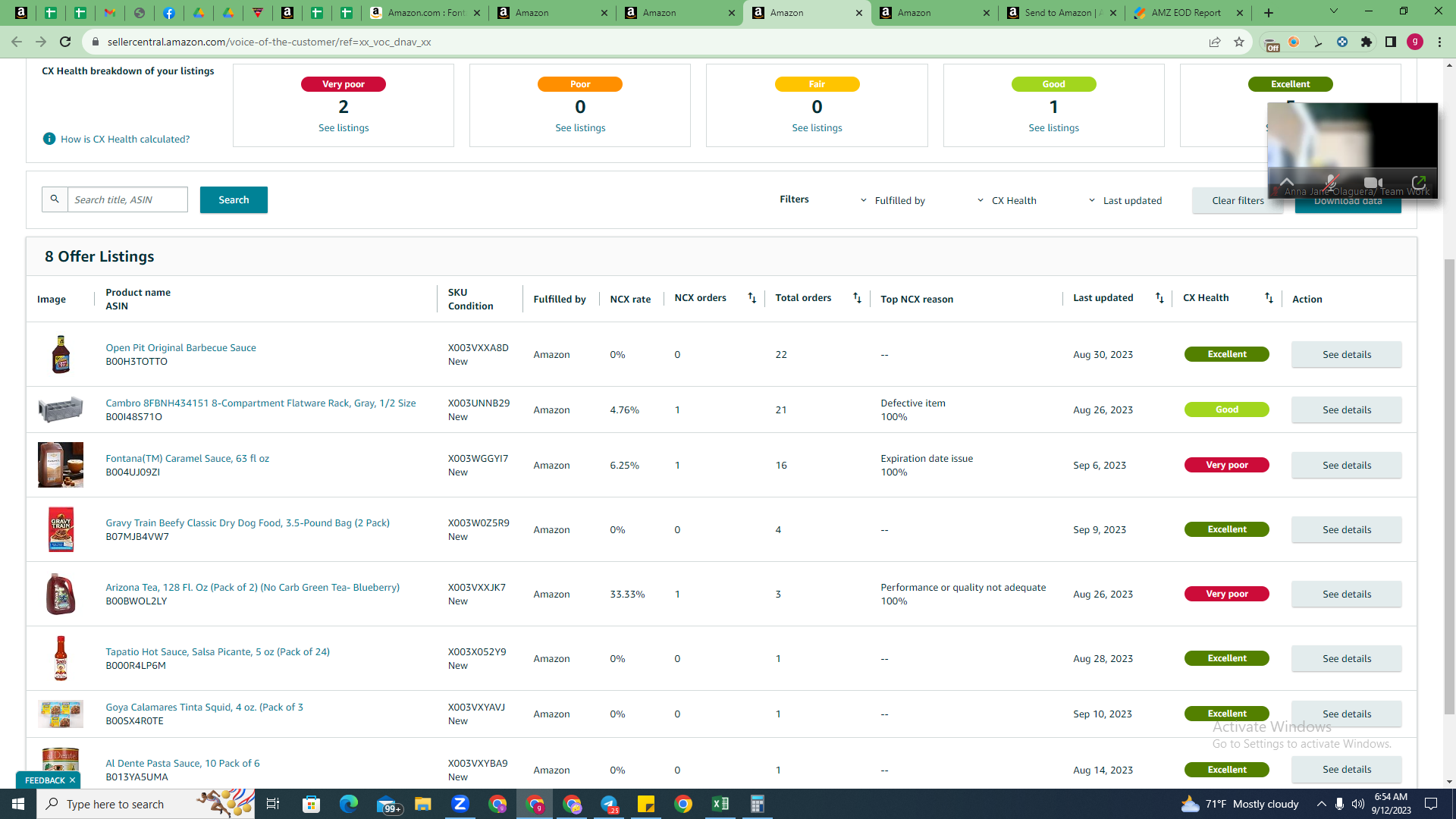Screen dimensions: 1456x819
Task: Click the Gravy Train product thumbnail
Action: pyautogui.click(x=61, y=529)
